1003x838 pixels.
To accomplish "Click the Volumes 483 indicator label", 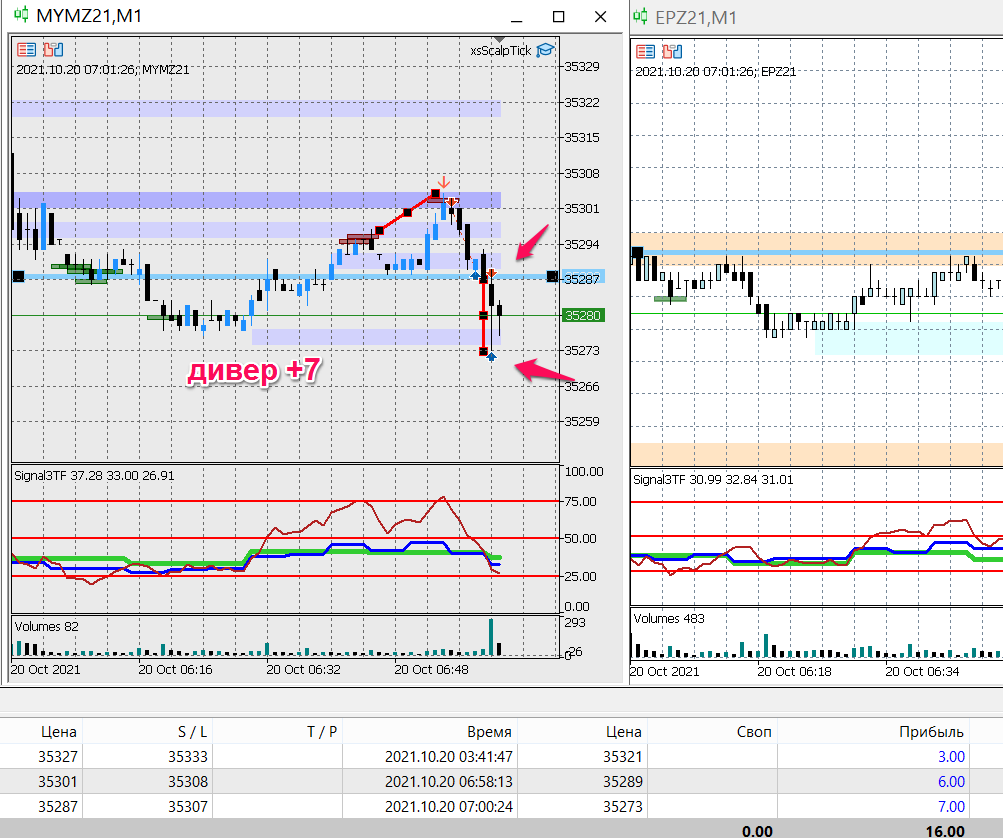I will (x=669, y=619).
